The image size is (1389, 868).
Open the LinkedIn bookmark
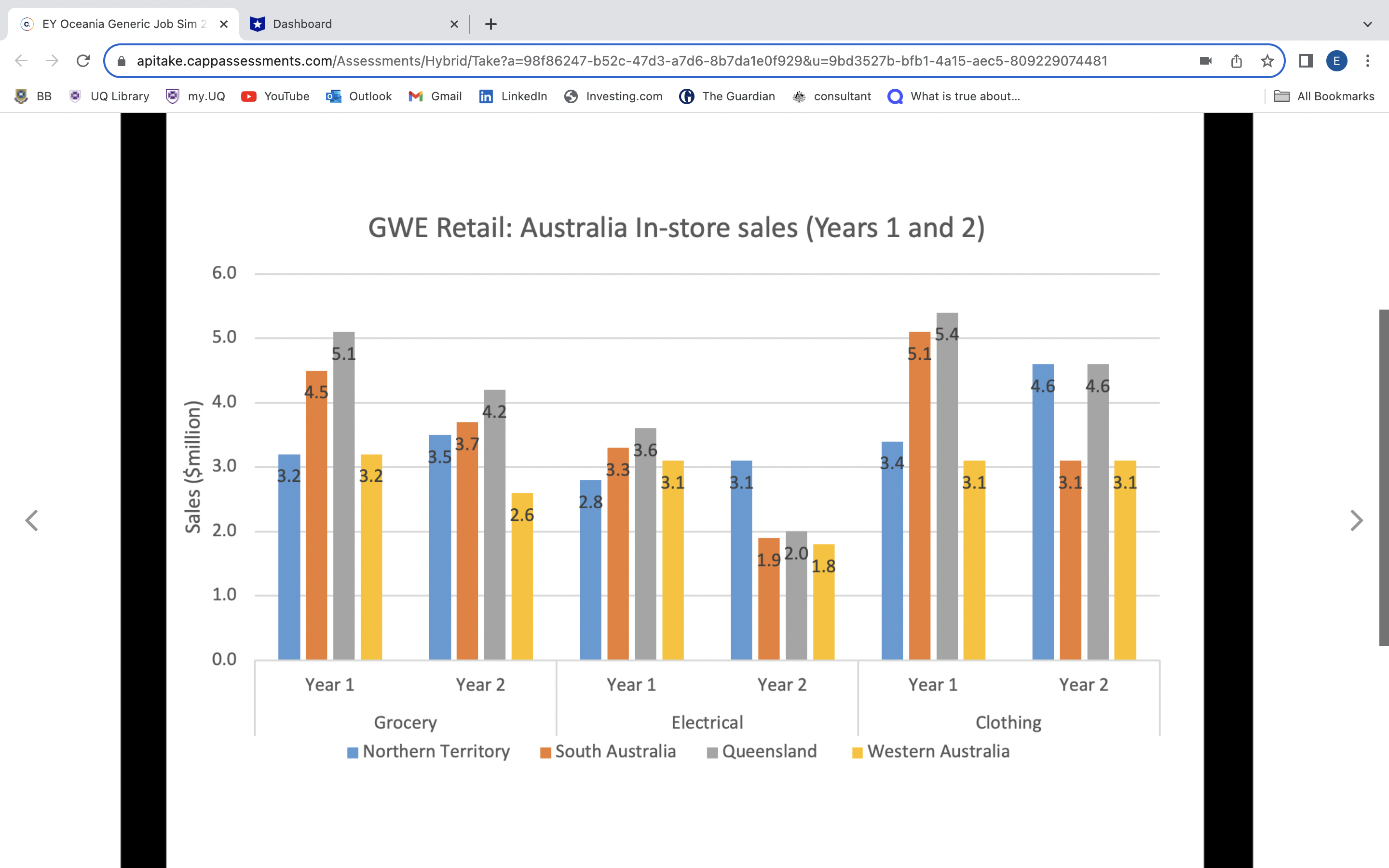(513, 96)
